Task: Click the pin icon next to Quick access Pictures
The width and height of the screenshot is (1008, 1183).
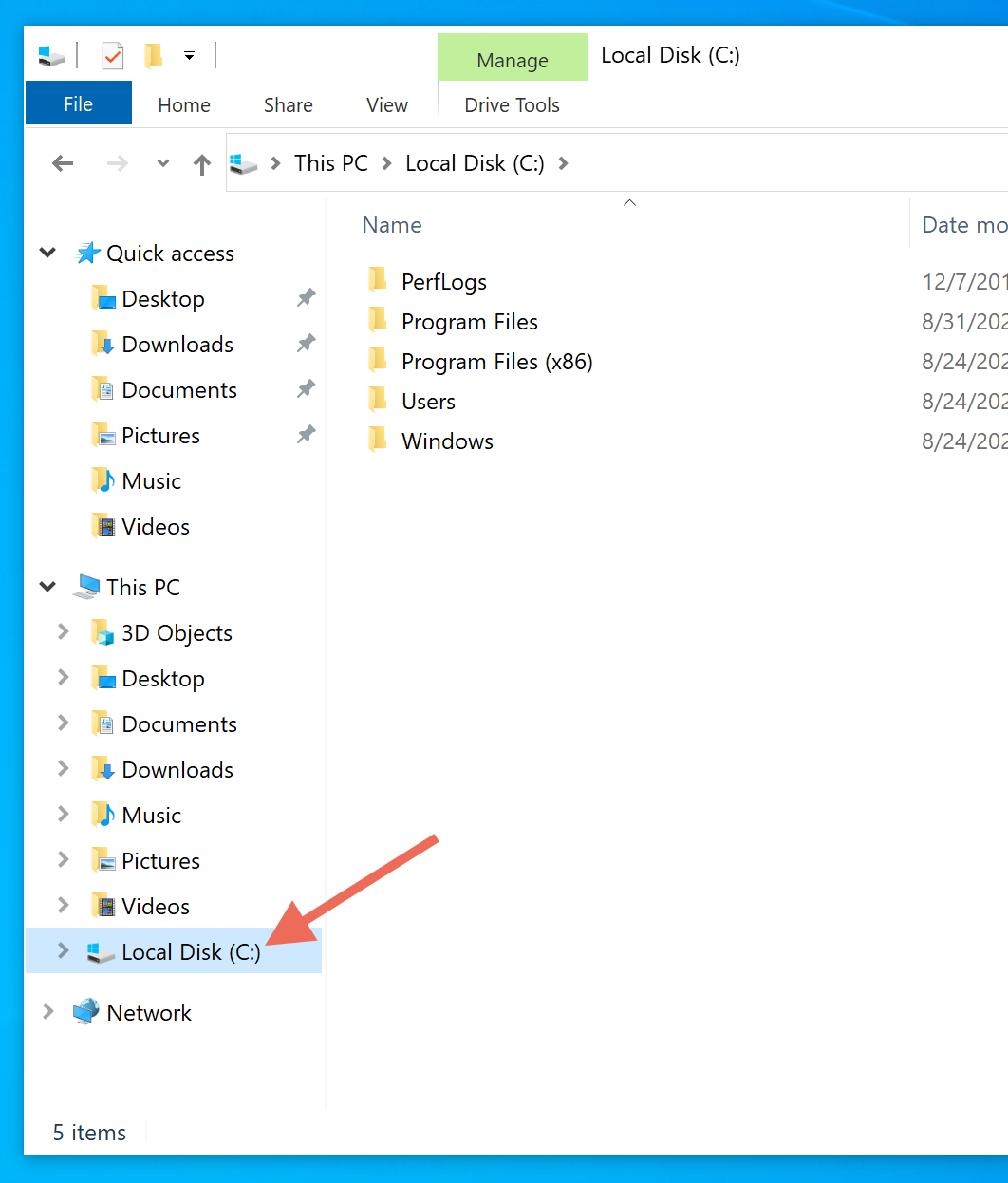Action: pyautogui.click(x=306, y=435)
